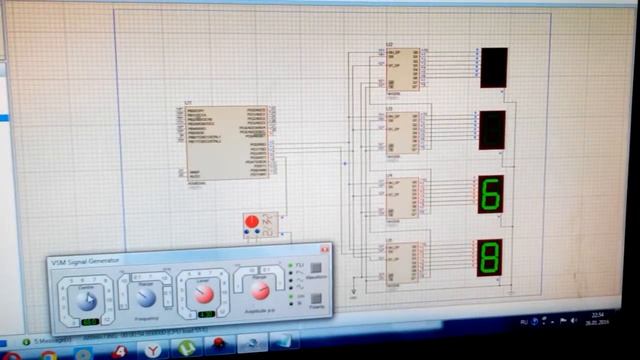
Task: Click the second blank seven-segment display
Action: coord(492,130)
